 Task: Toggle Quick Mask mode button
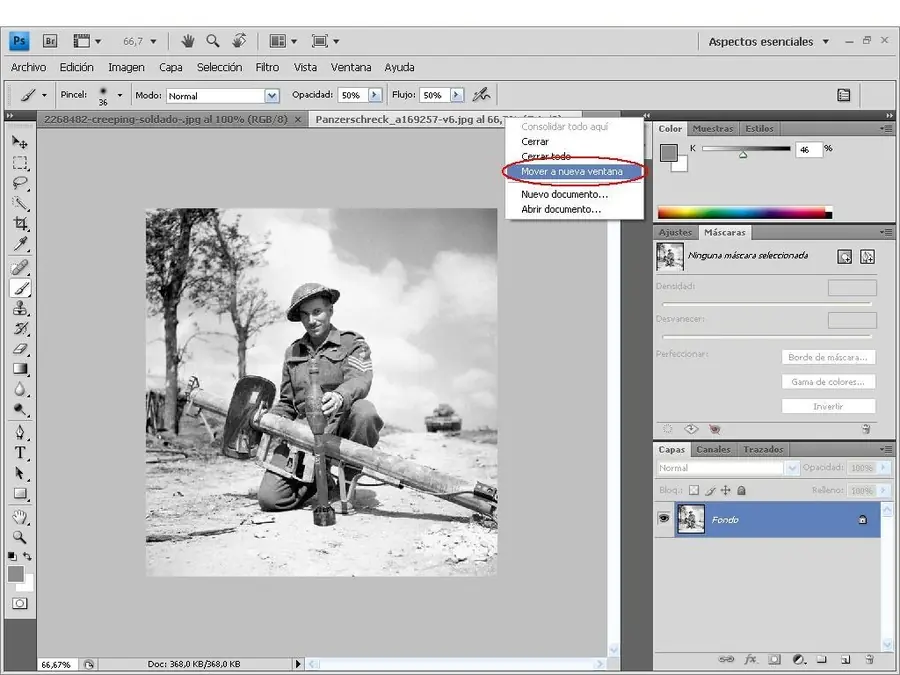tap(20, 603)
